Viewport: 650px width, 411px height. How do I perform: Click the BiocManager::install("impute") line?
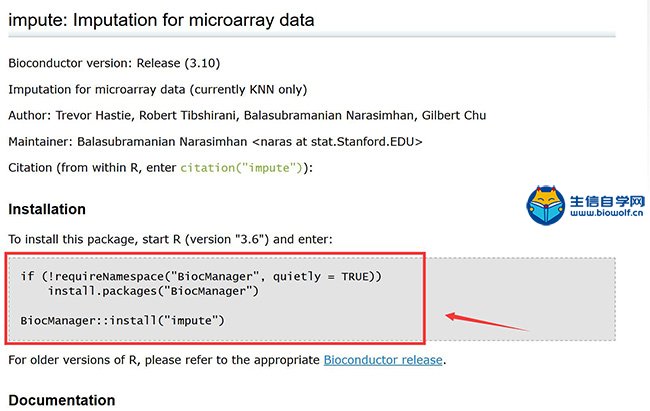click(122, 321)
